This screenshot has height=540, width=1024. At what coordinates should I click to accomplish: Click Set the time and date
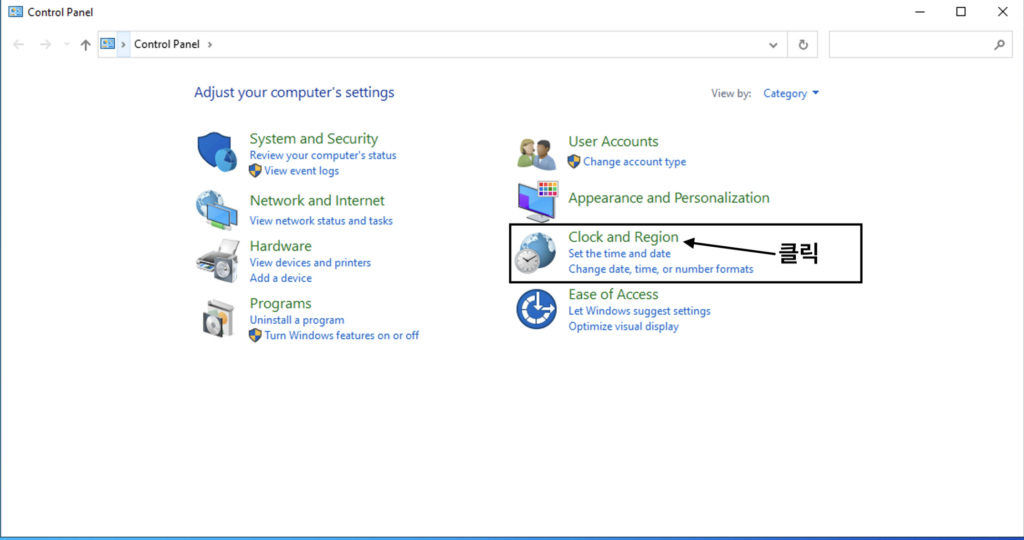tap(619, 253)
